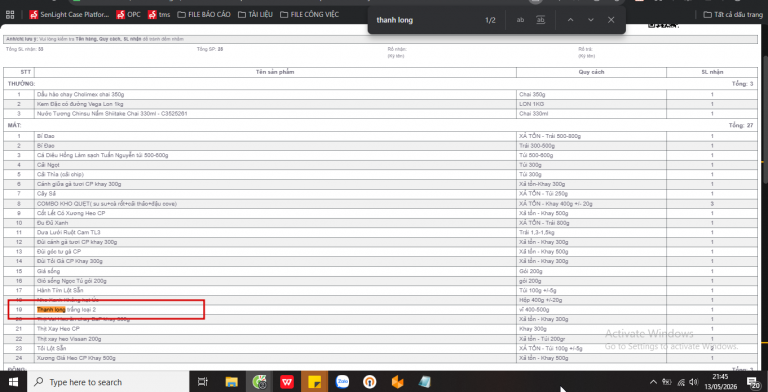The image size is (768, 392).
Task: Click the SL nhận column header
Action: pos(712,72)
